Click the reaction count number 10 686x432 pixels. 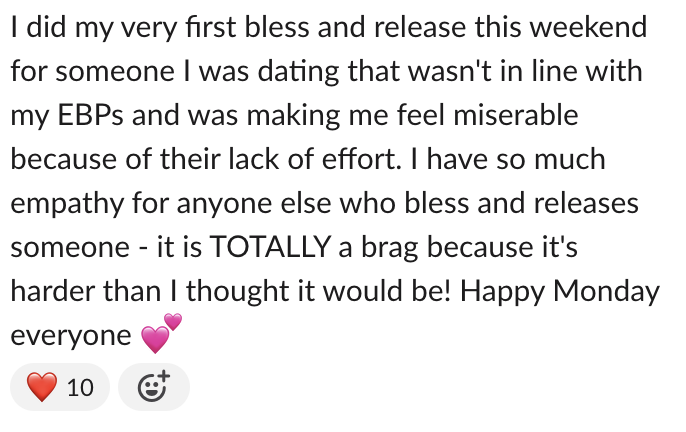[x=80, y=388]
